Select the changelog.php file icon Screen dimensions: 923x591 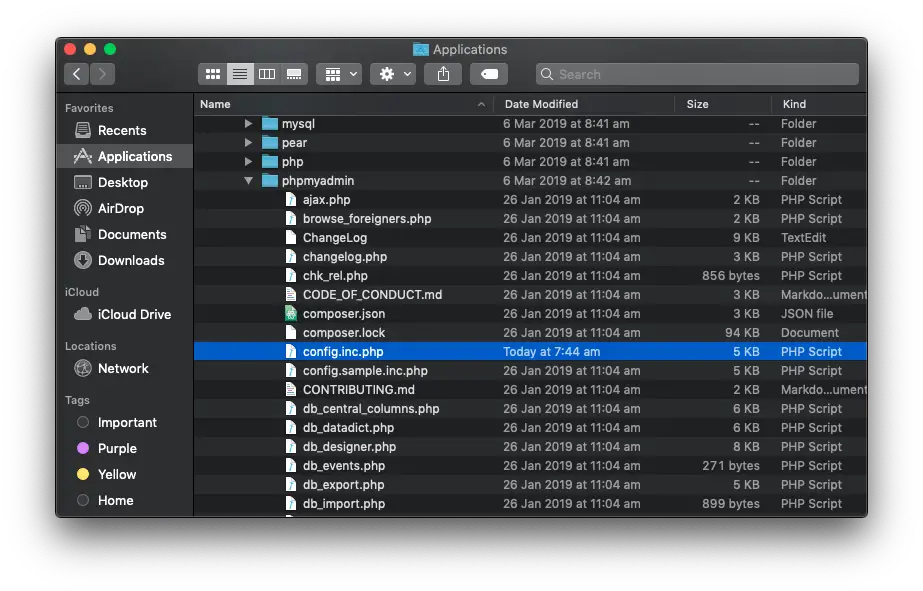291,257
